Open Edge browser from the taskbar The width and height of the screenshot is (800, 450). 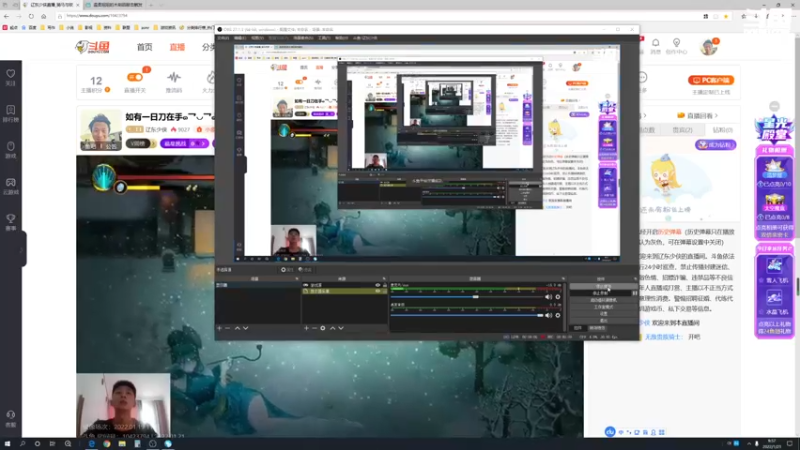click(91, 444)
